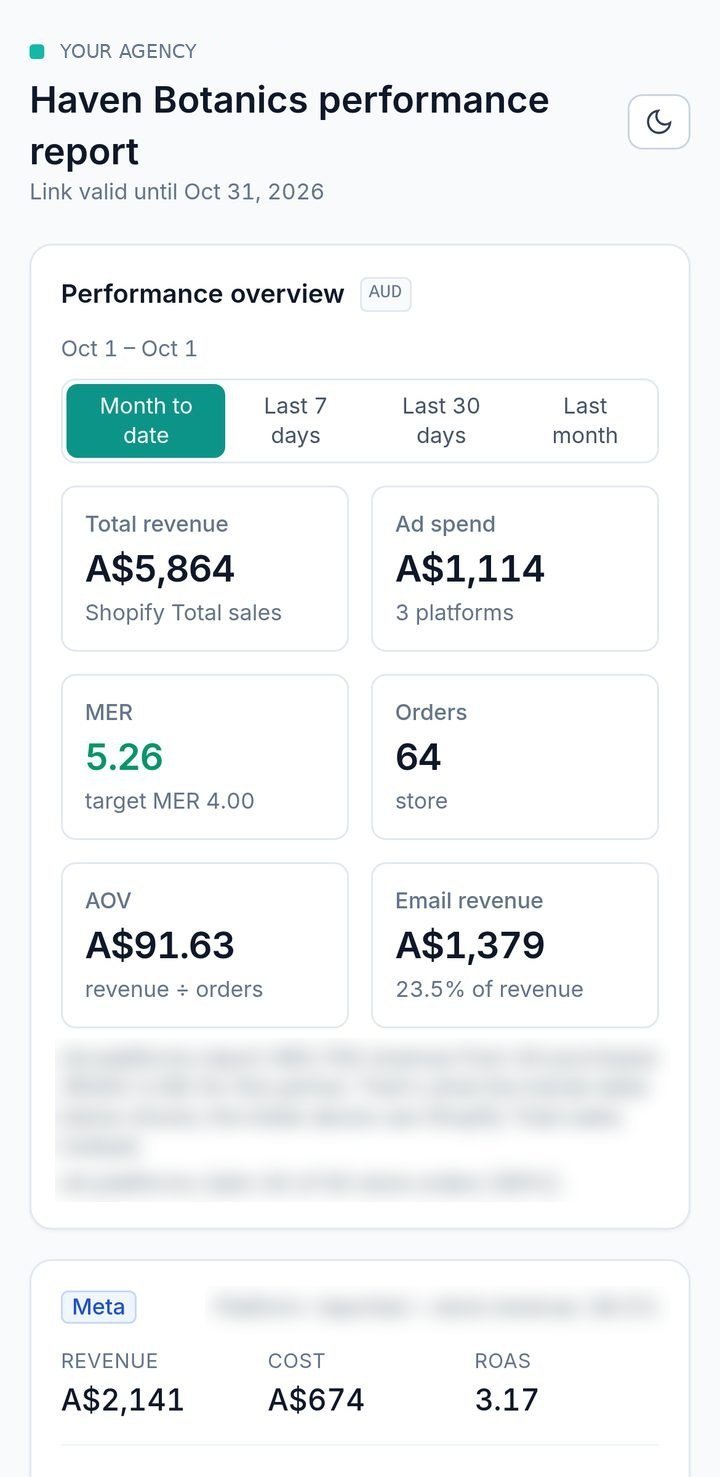The height and width of the screenshot is (1477, 720).
Task: Click the Ad spend card A$1,114
Action: pyautogui.click(x=515, y=569)
